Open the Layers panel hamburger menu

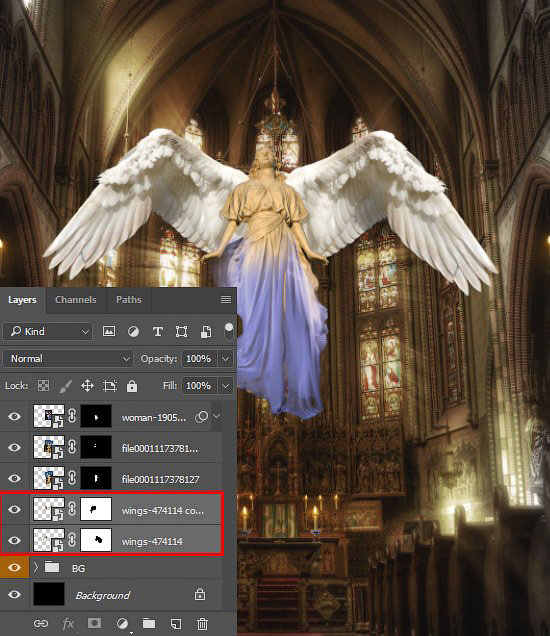pyautogui.click(x=226, y=299)
